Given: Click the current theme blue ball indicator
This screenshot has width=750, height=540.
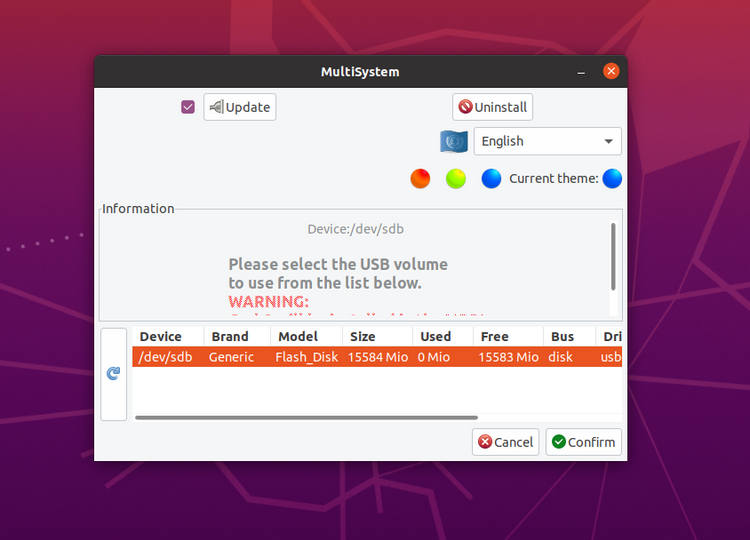Looking at the screenshot, I should pos(612,179).
